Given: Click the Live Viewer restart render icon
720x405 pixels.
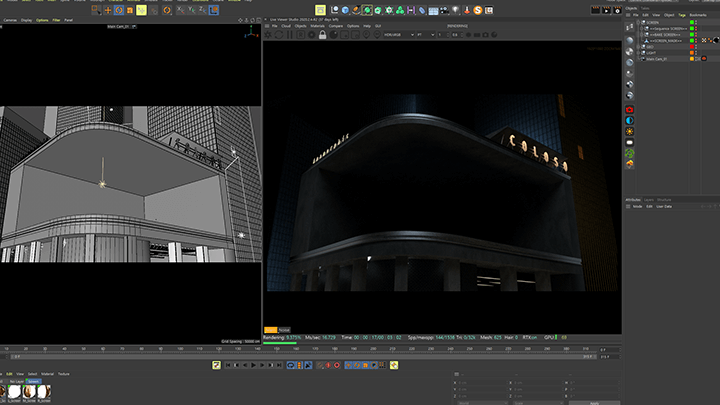Looking at the screenshot, I should 279,35.
